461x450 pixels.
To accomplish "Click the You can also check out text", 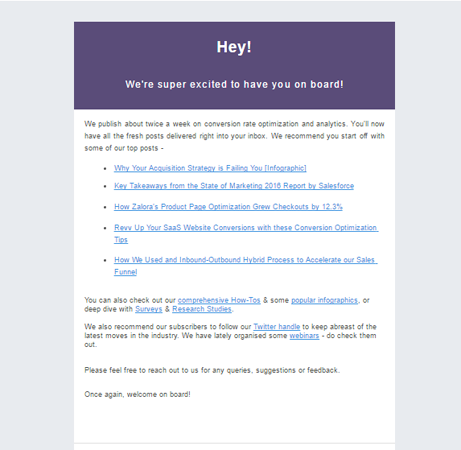I will pyautogui.click(x=130, y=300).
